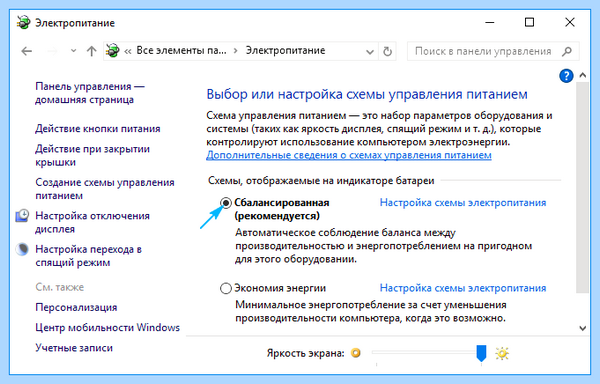Viewport: 600px width, 384px height.
Task: Click the bright sun brightness icon
Action: click(502, 353)
